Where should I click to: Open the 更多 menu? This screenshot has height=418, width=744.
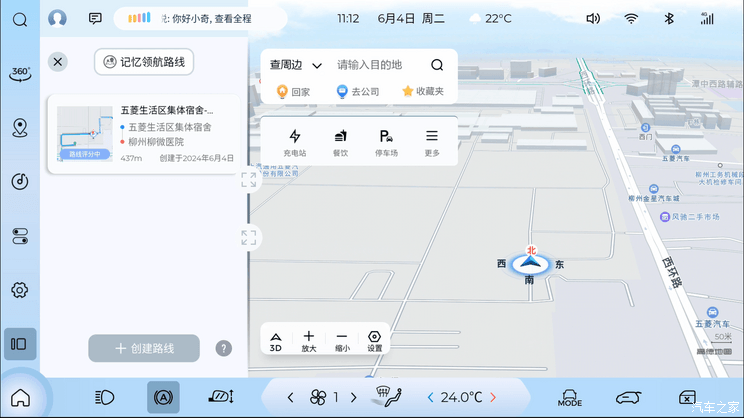click(432, 142)
